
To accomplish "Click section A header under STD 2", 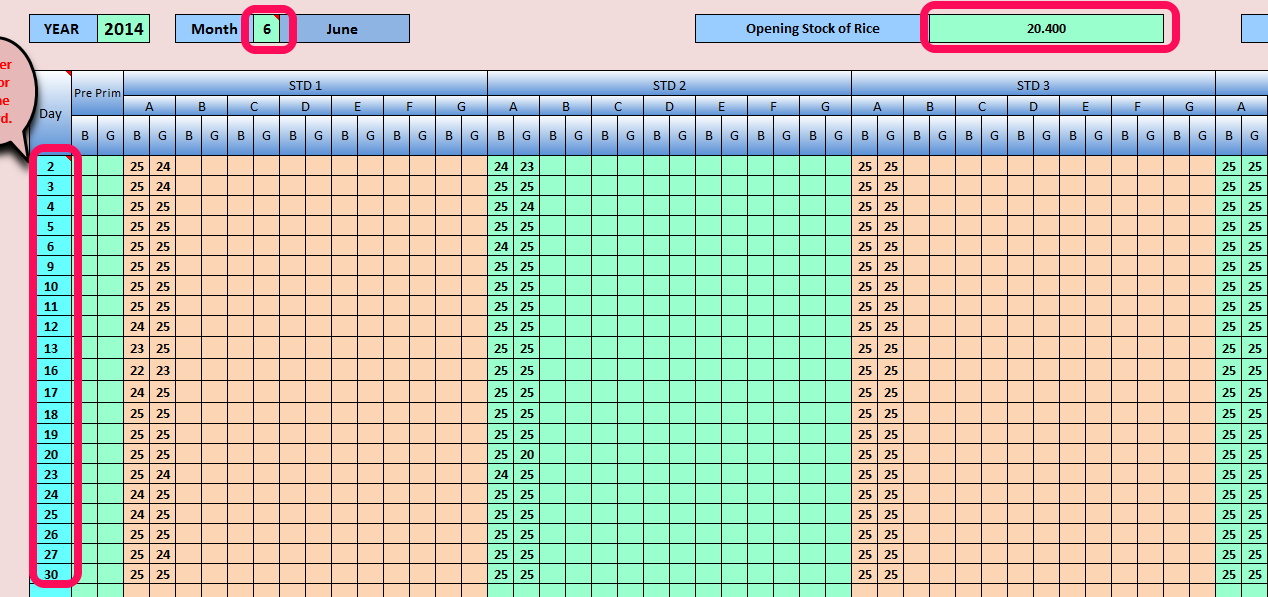I will point(514,106).
